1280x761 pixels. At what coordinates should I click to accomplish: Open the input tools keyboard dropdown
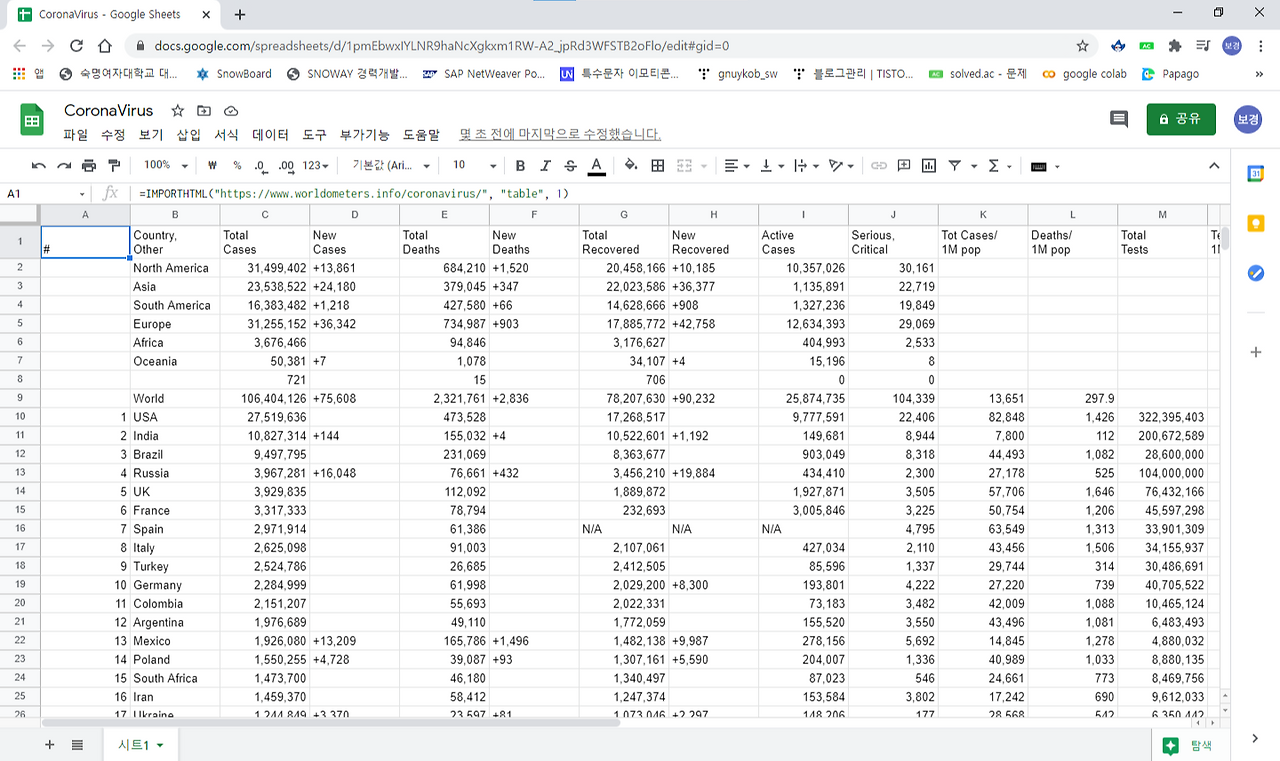click(1044, 166)
